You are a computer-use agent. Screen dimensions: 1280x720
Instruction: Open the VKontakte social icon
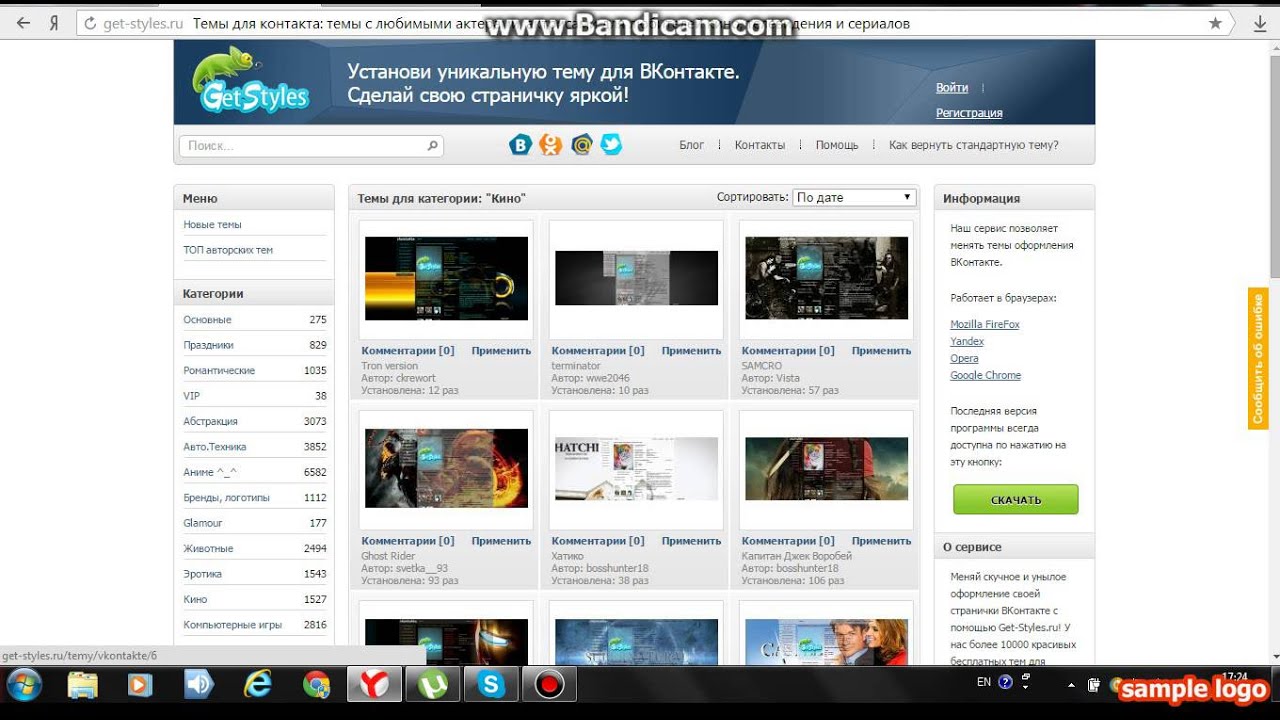(x=520, y=145)
